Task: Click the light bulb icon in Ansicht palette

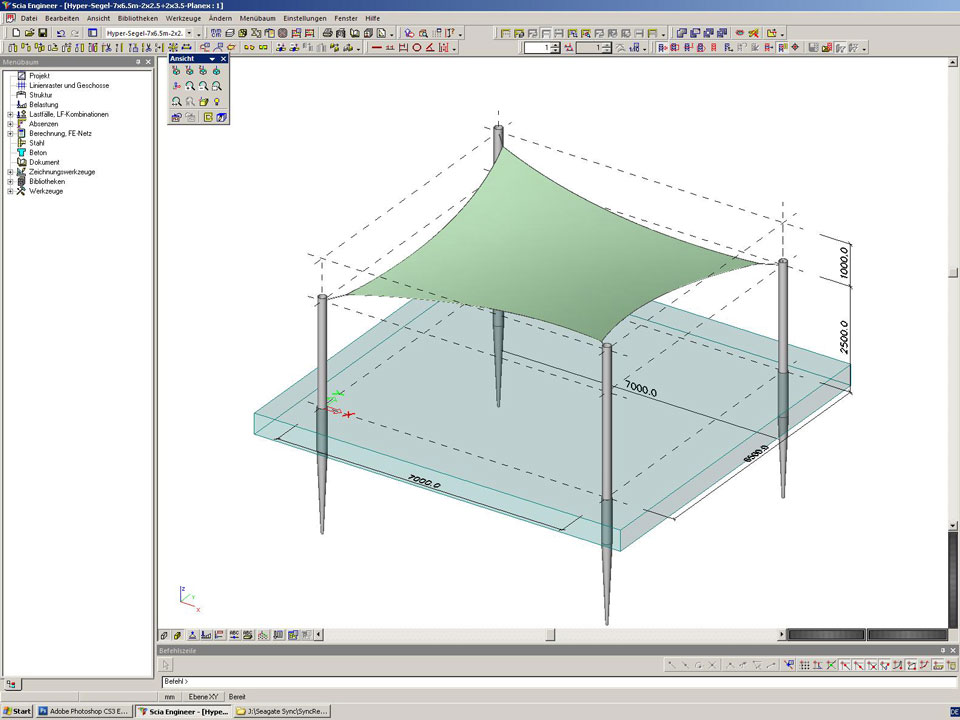Action: [216, 102]
